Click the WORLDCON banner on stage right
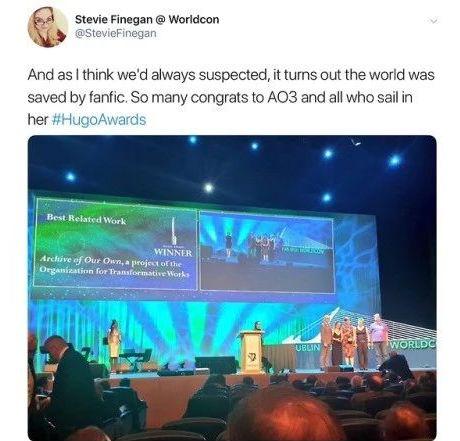This screenshot has height=441, width=460. point(413,344)
